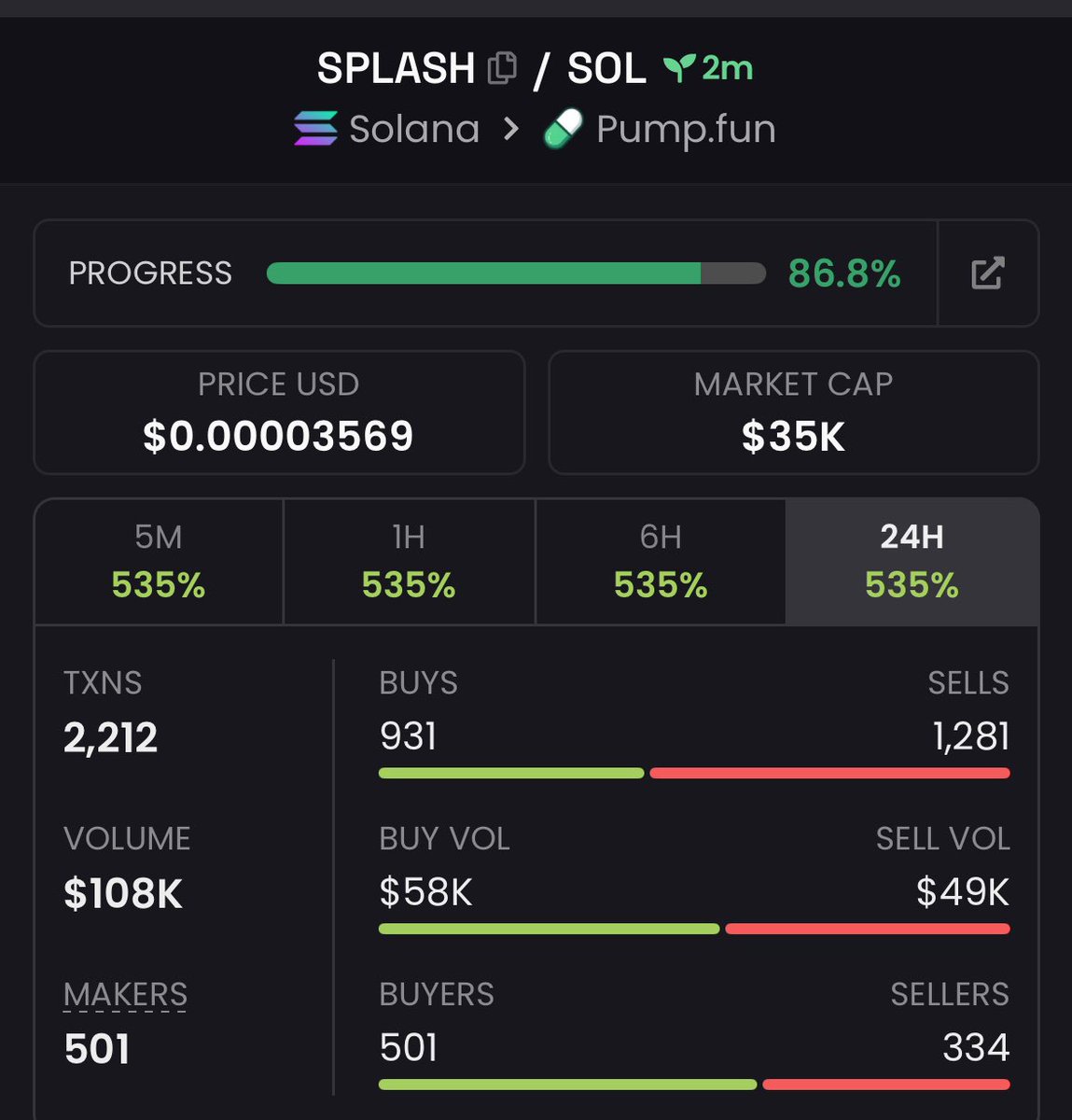
Task: Click the Solana logo icon
Action: point(315,129)
